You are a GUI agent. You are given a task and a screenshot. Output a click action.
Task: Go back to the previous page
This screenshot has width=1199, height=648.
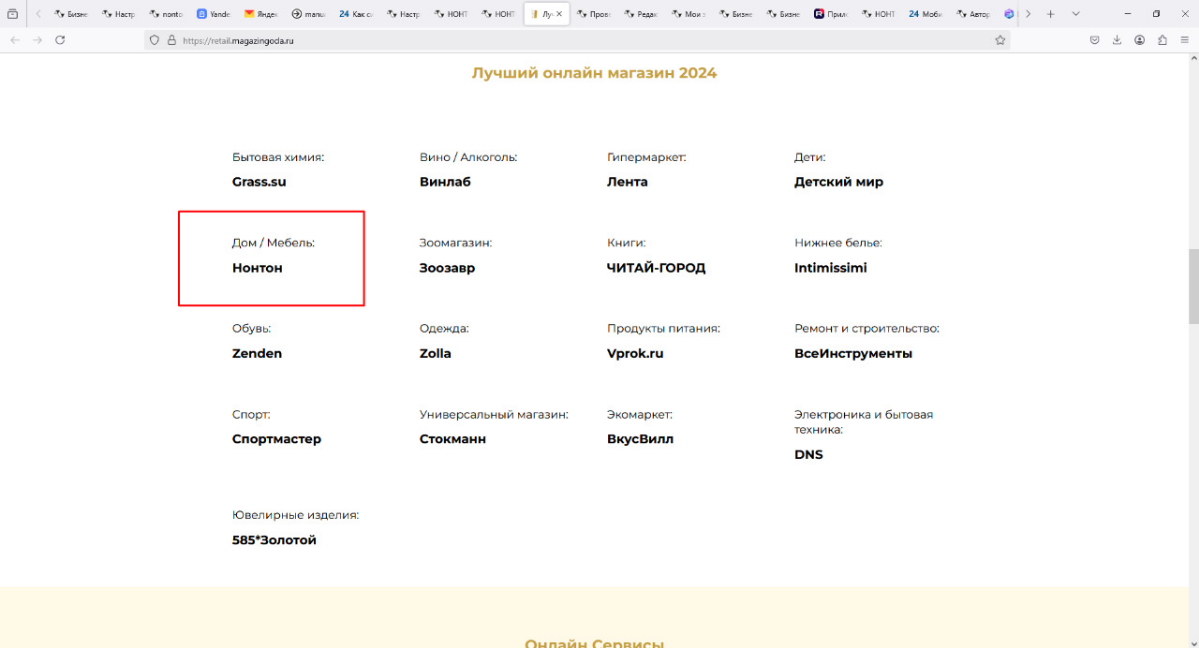15,40
